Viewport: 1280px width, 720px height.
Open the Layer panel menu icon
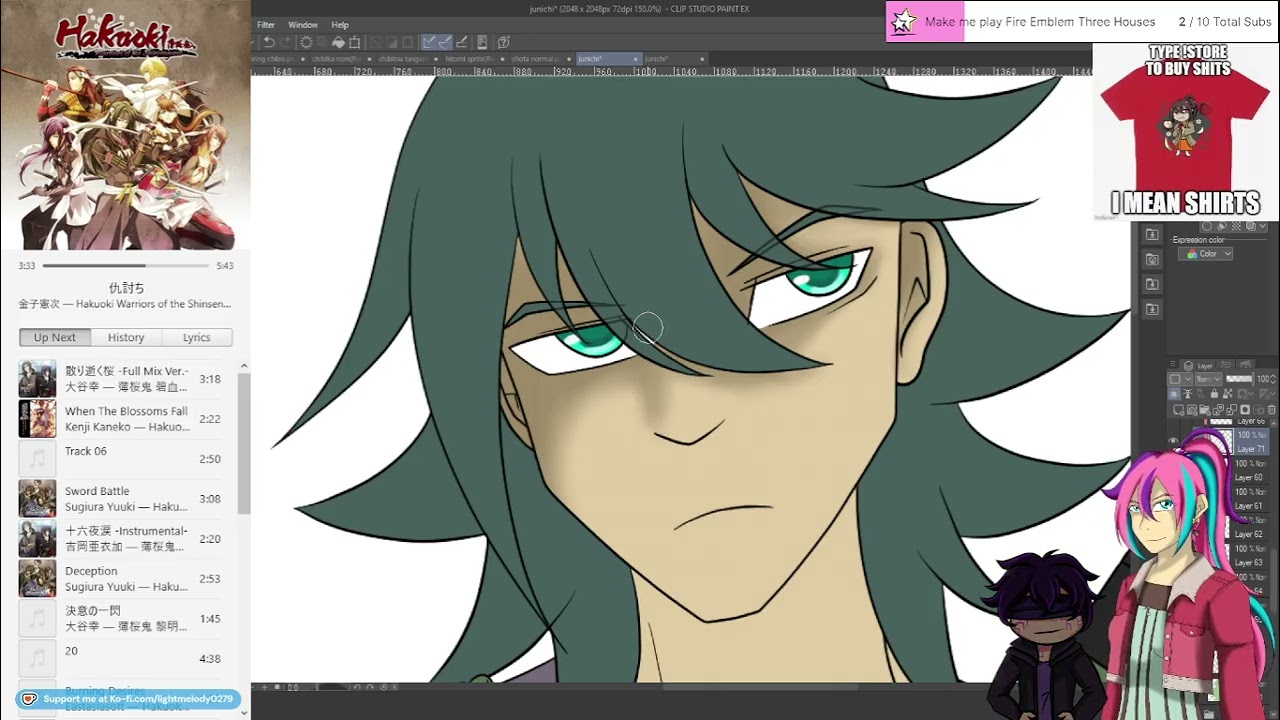(x=1174, y=366)
